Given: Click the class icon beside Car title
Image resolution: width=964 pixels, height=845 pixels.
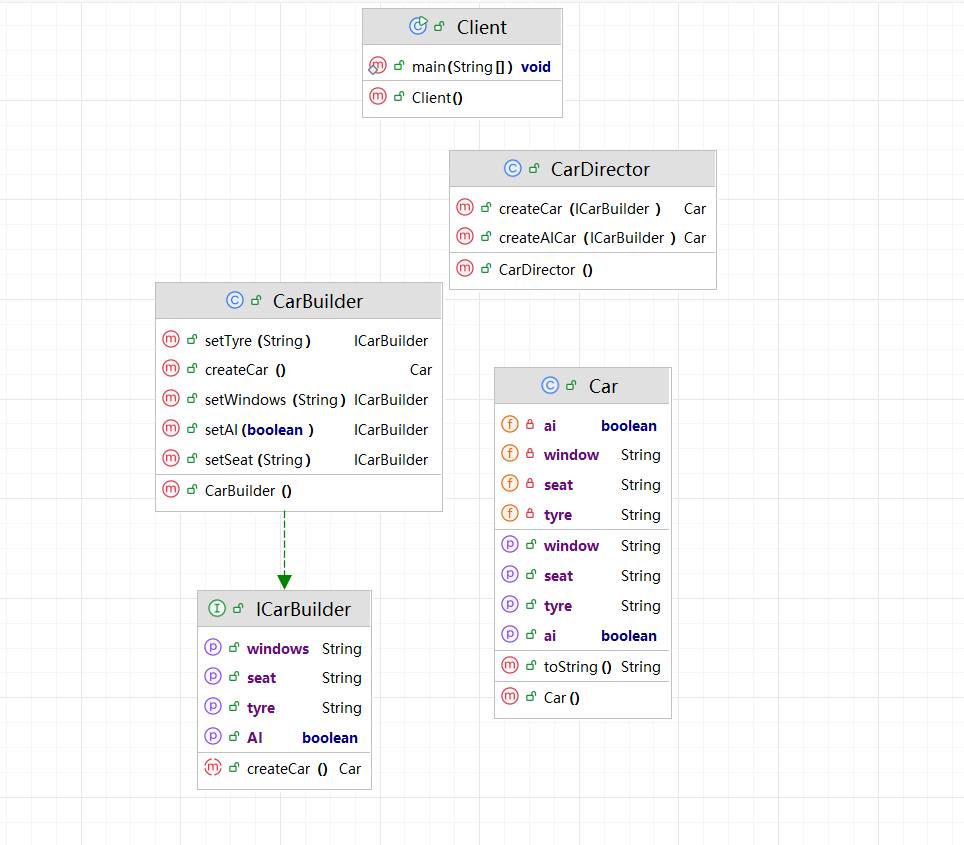Looking at the screenshot, I should point(550,386).
